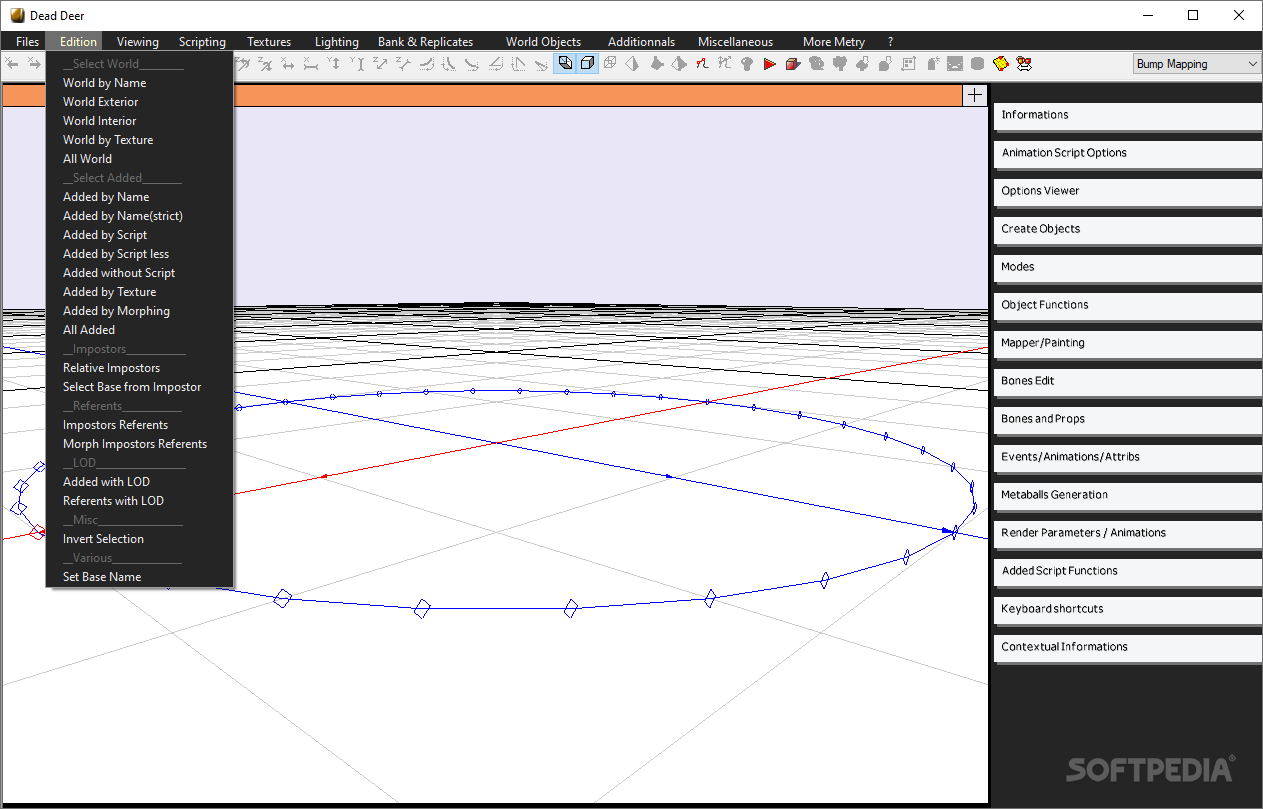Expand the Keyboard shortcuts panel
1263x809 pixels.
click(1127, 609)
